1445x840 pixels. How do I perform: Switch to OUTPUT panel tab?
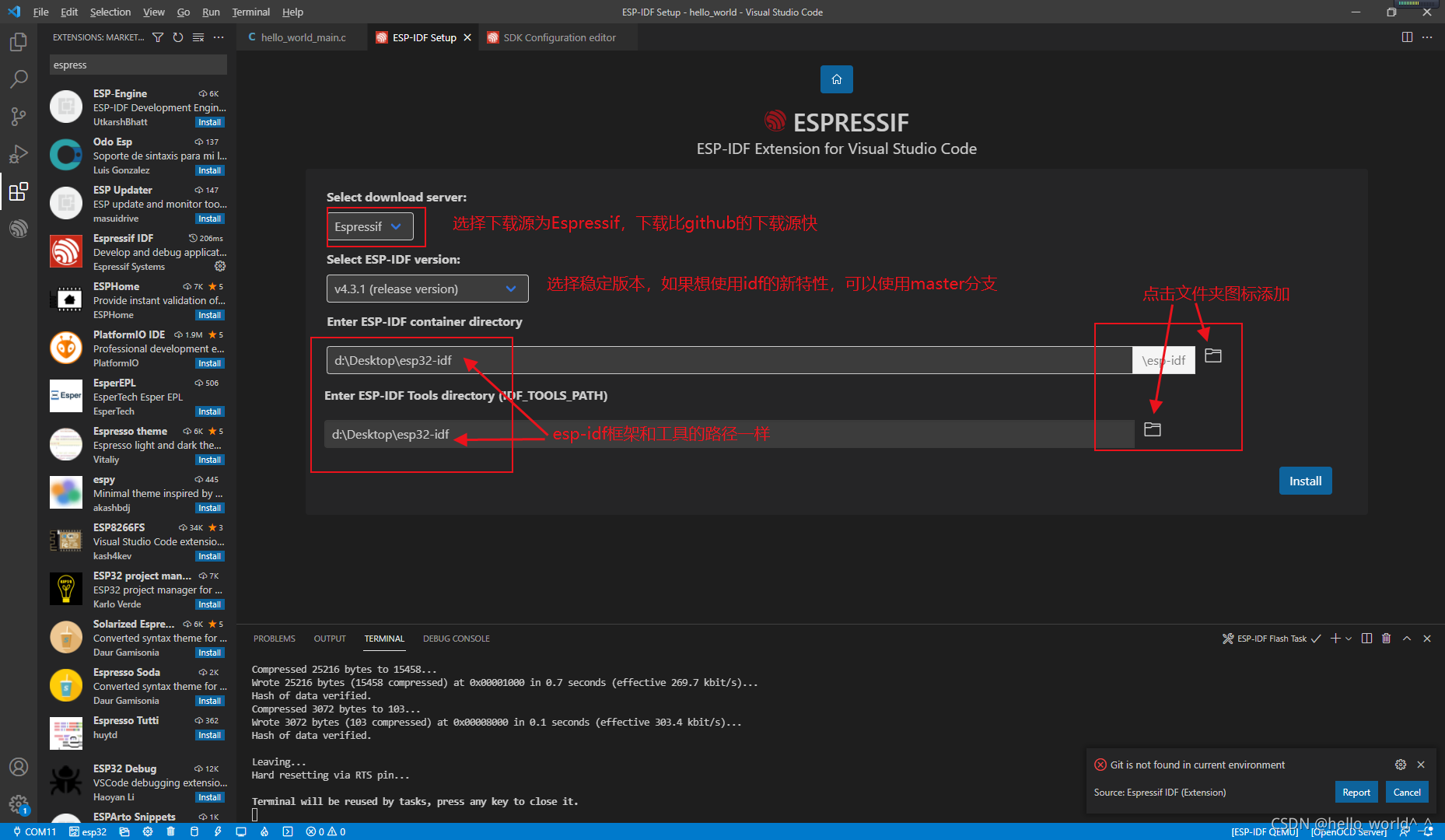coord(330,639)
